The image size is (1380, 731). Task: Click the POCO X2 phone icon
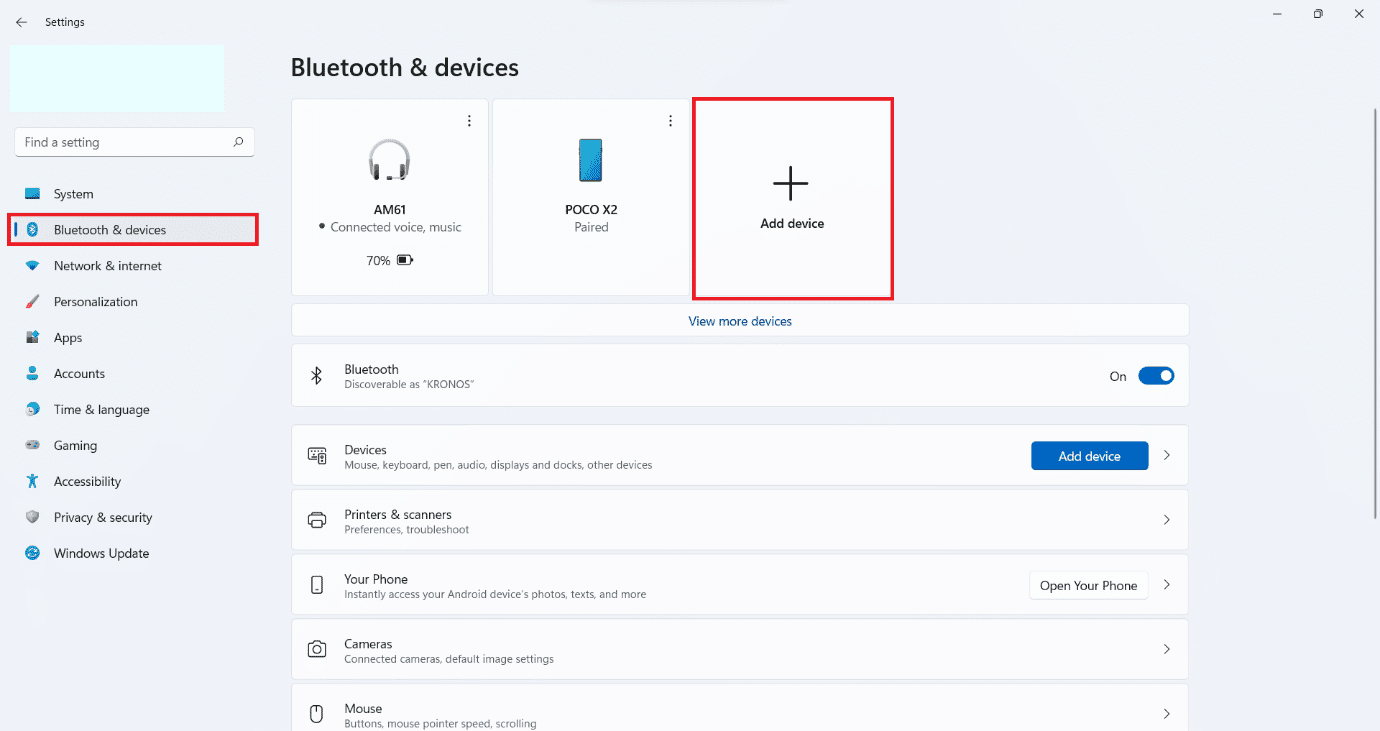[x=591, y=160]
